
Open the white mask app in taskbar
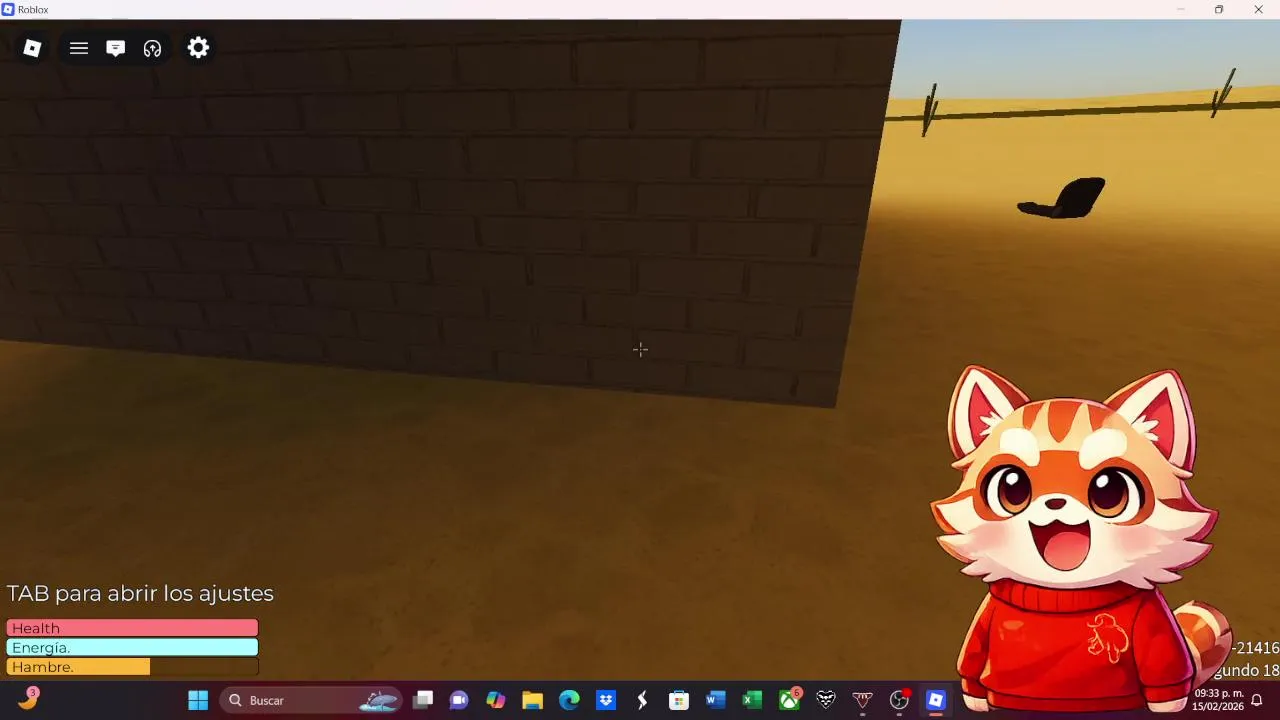tap(826, 700)
